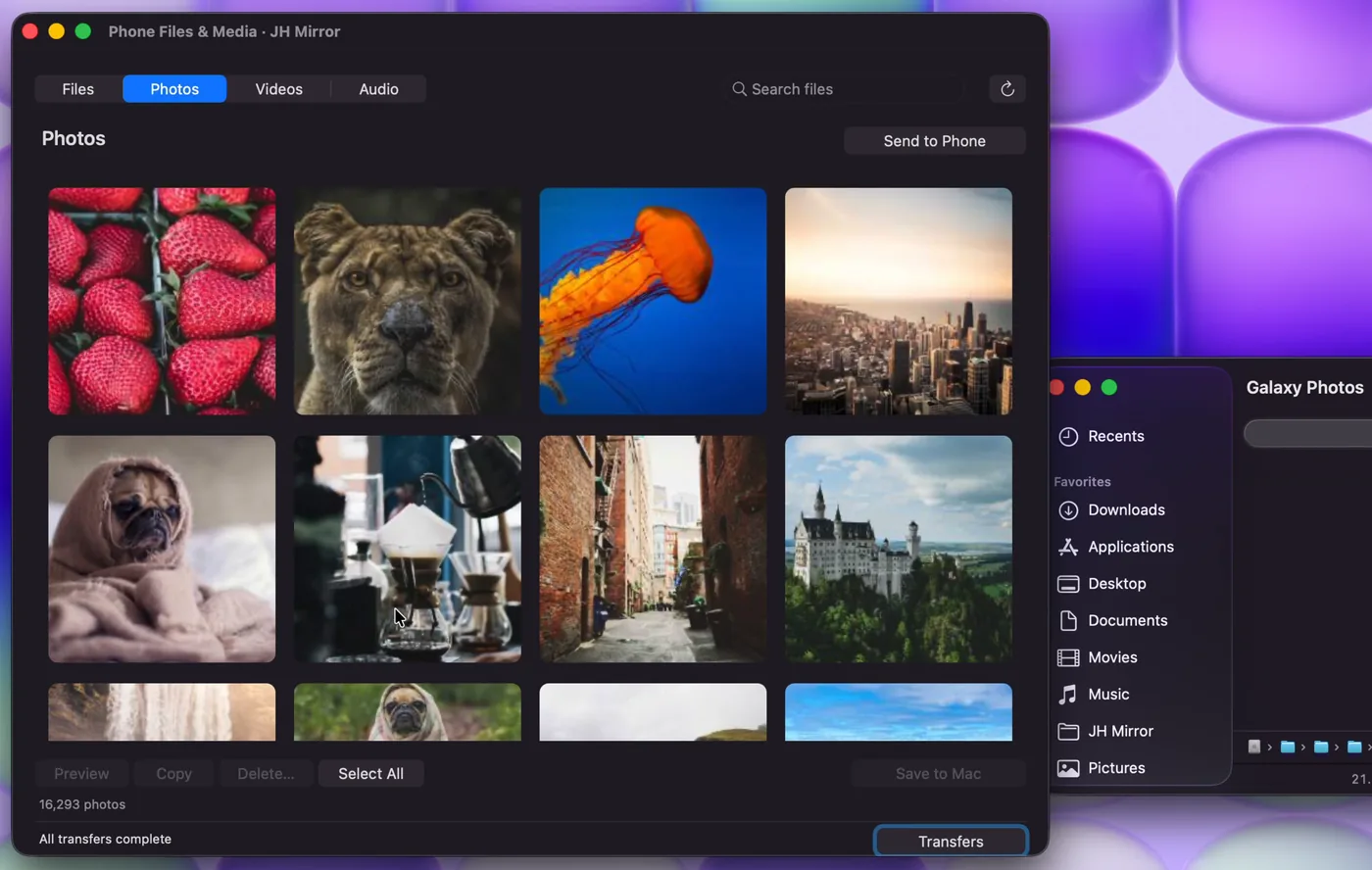Select the hooded pug outdoors photo

408,712
